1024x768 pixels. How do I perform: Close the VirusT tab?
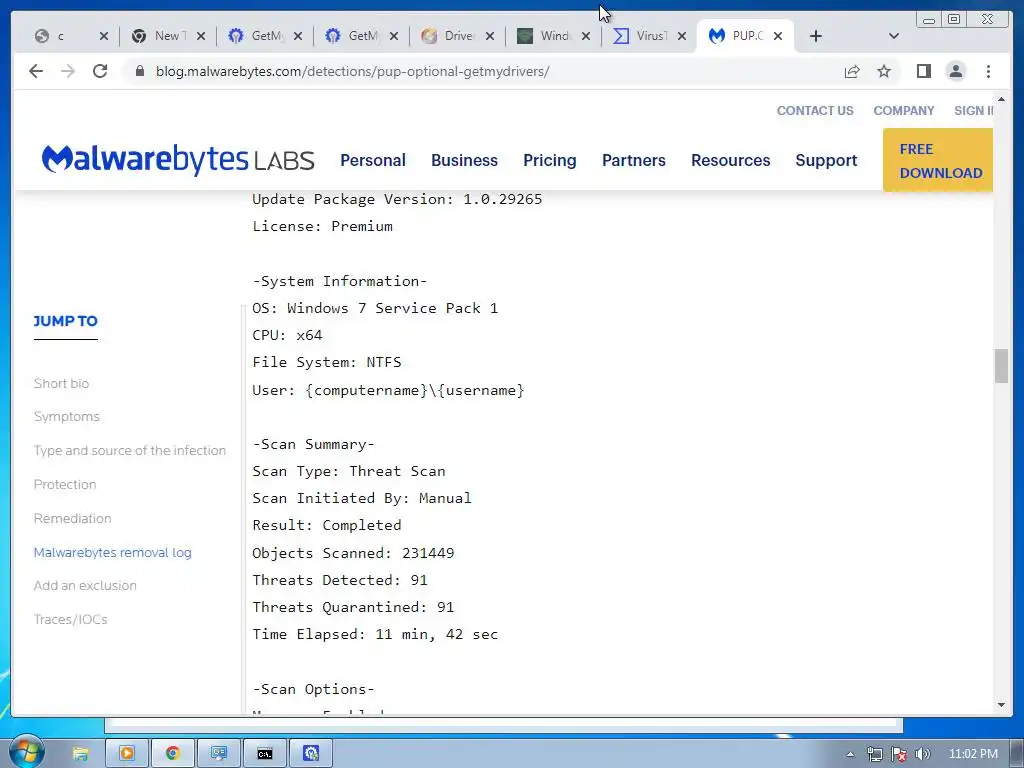pos(682,36)
